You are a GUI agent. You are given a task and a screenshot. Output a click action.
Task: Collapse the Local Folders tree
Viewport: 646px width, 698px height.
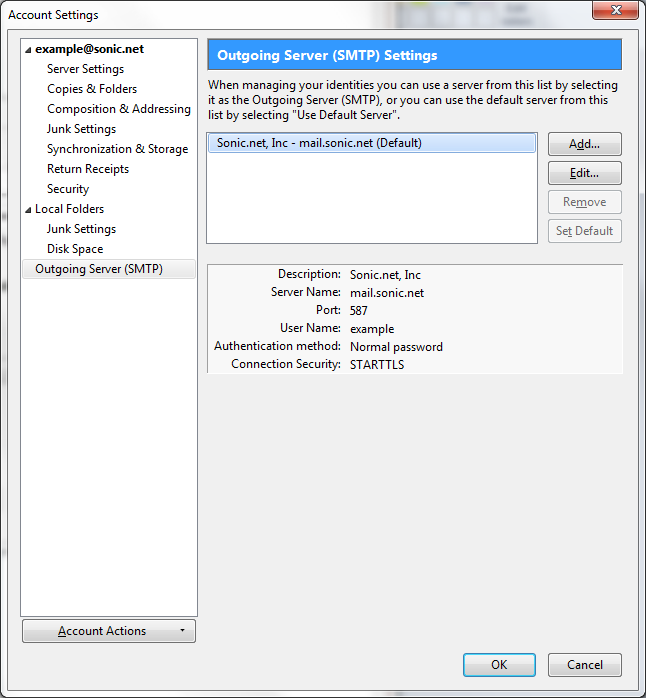(x=28, y=209)
